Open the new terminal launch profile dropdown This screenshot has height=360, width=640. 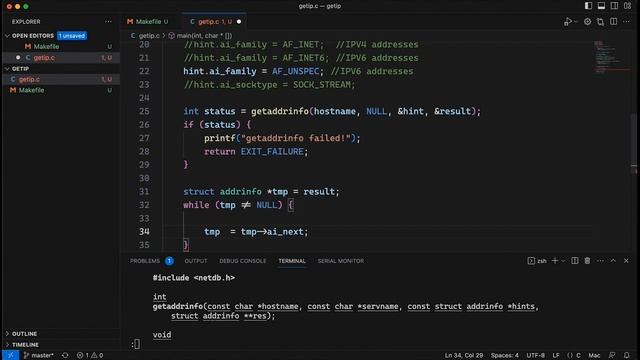(x=563, y=261)
